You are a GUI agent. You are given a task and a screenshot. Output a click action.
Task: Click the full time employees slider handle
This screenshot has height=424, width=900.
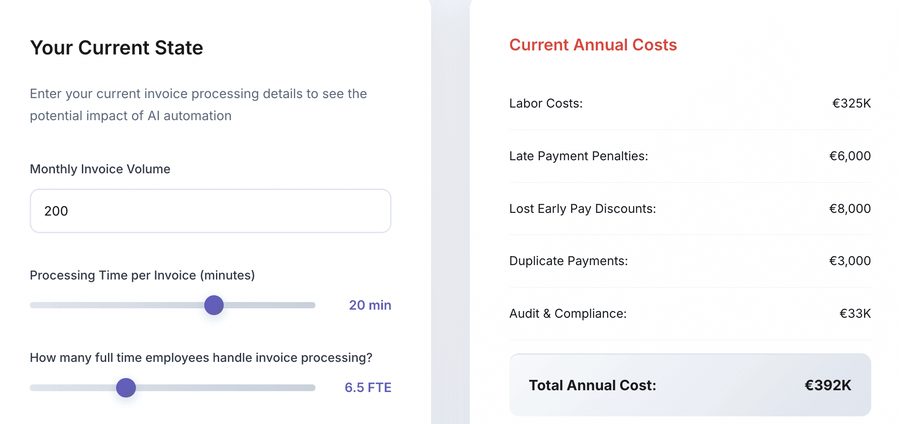126,388
